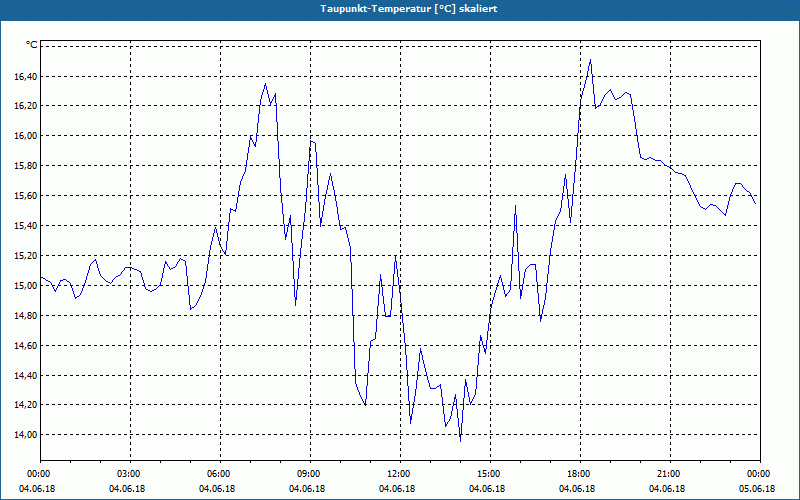Click the 18:00 time label
This screenshot has width=800, height=500.
(x=580, y=474)
